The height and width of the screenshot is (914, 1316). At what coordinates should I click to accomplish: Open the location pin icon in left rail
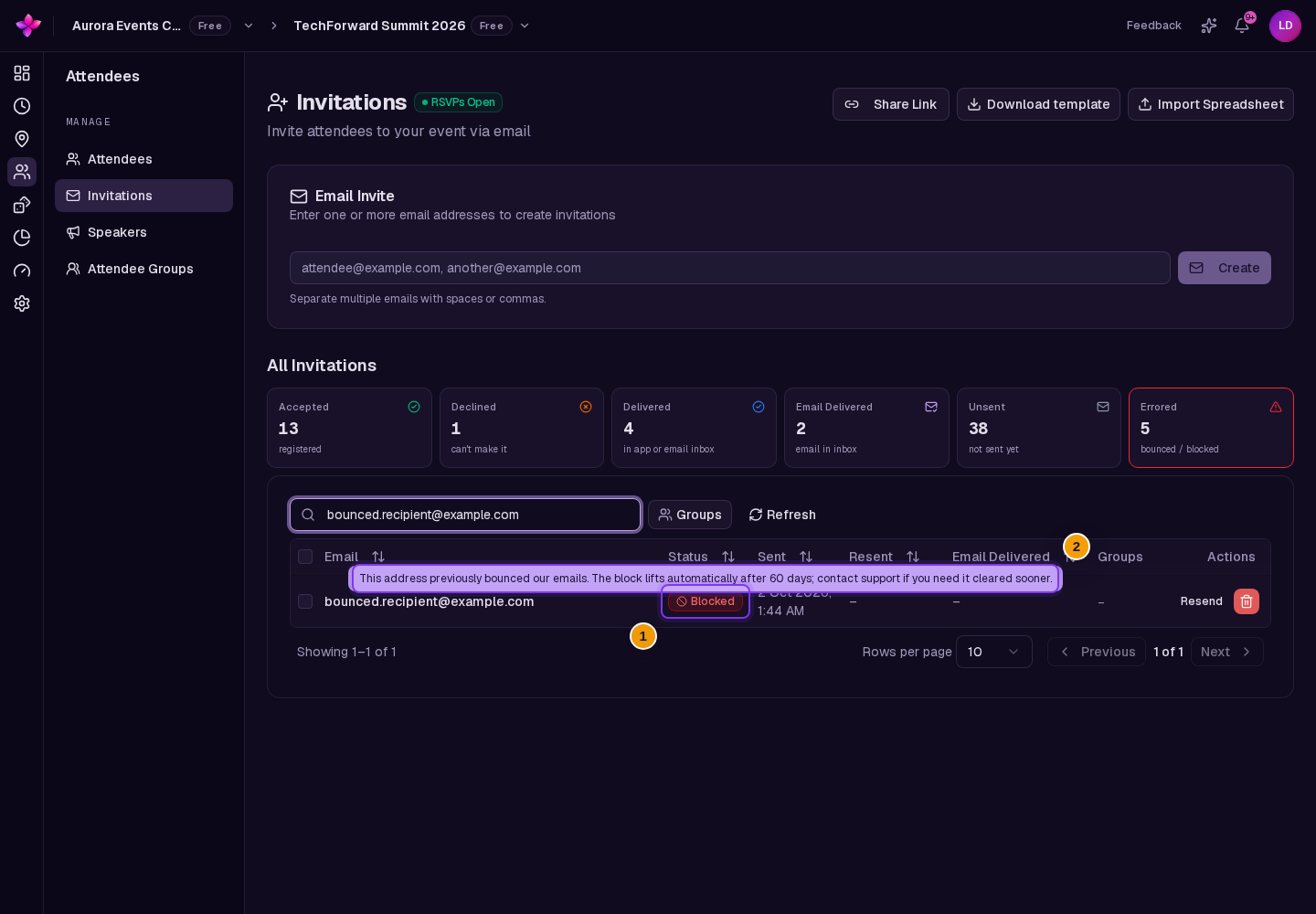point(22,139)
